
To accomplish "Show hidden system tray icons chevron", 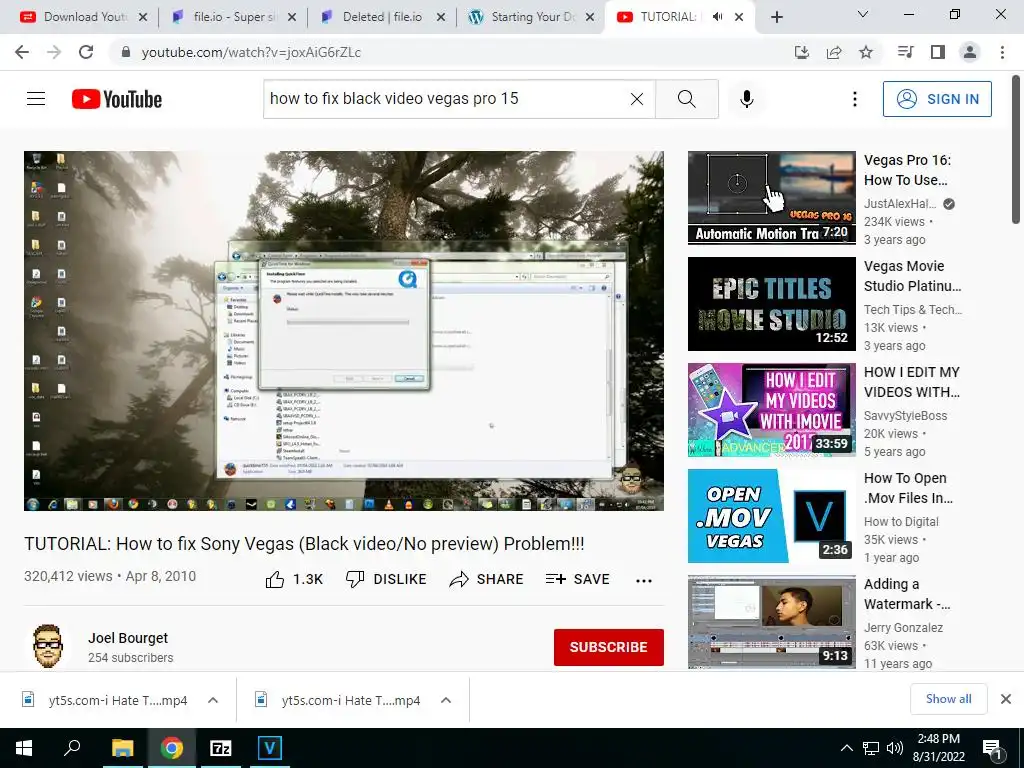I will click(x=846, y=748).
